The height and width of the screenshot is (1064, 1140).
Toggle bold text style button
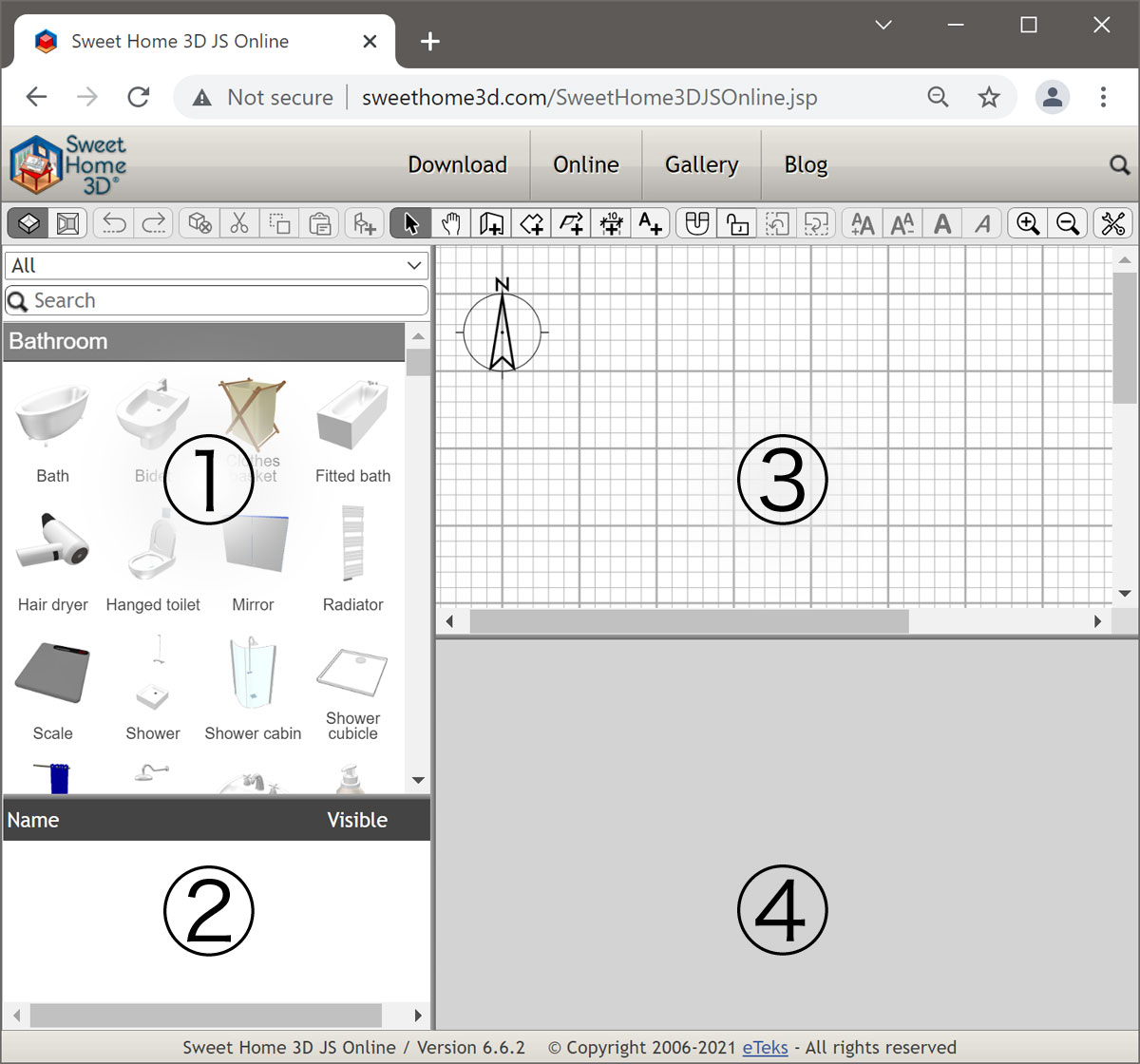(x=942, y=223)
